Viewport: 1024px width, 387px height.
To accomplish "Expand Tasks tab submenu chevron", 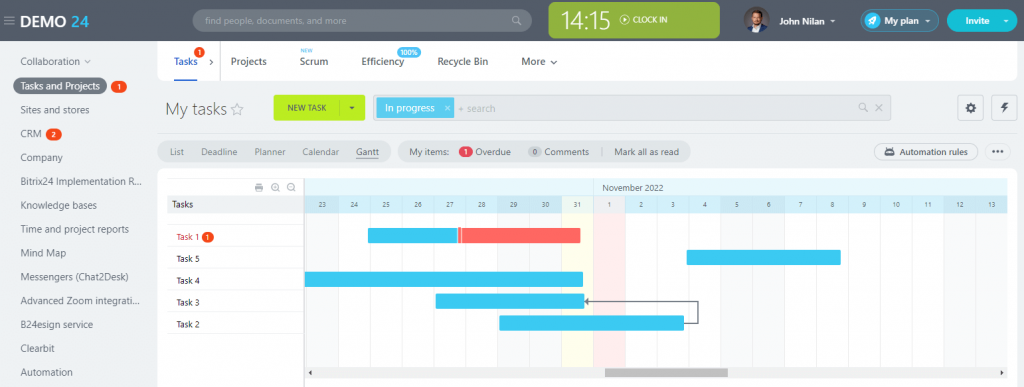I will coord(211,62).
